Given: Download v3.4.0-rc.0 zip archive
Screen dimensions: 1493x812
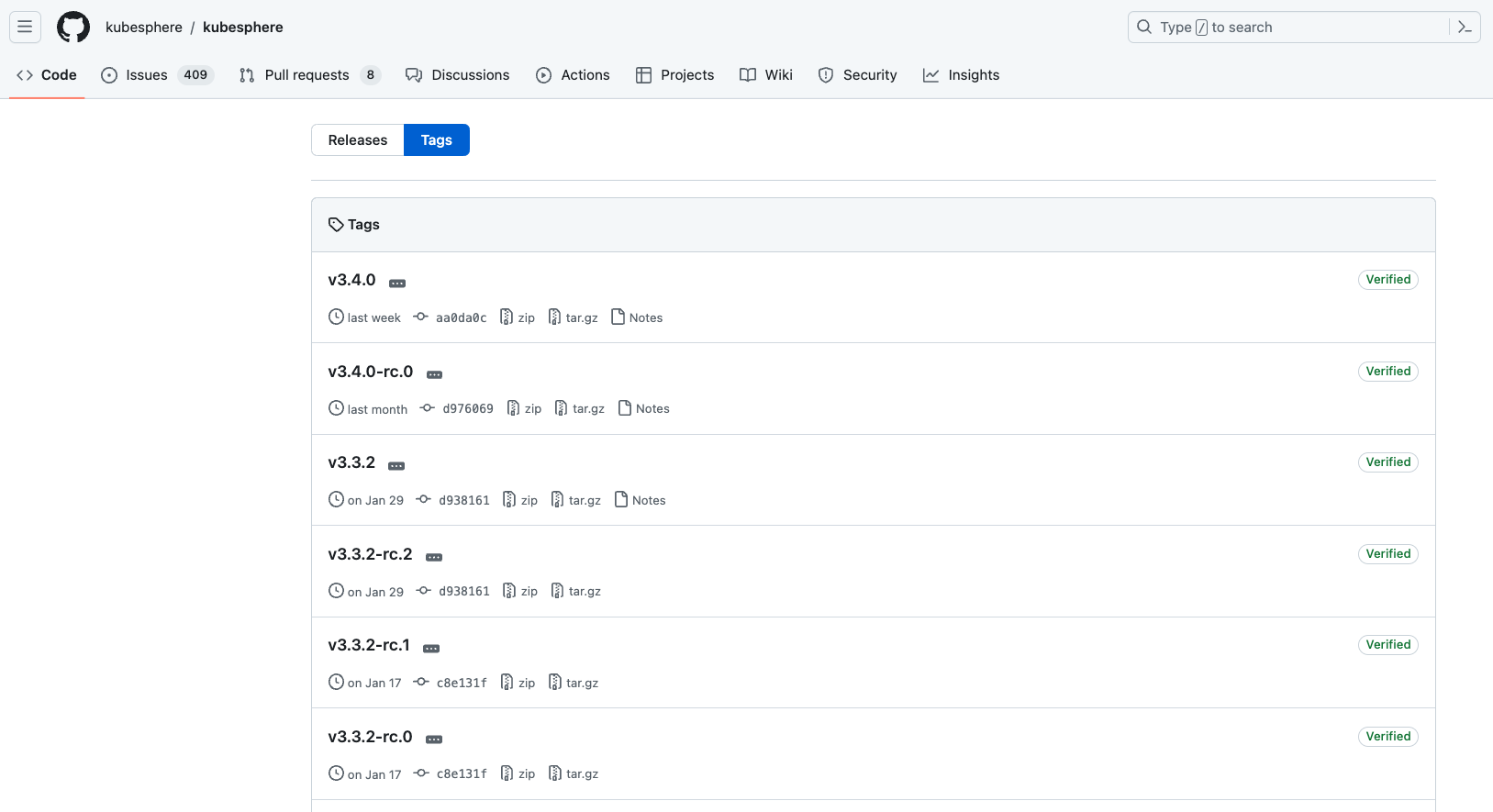Looking at the screenshot, I should pyautogui.click(x=524, y=408).
